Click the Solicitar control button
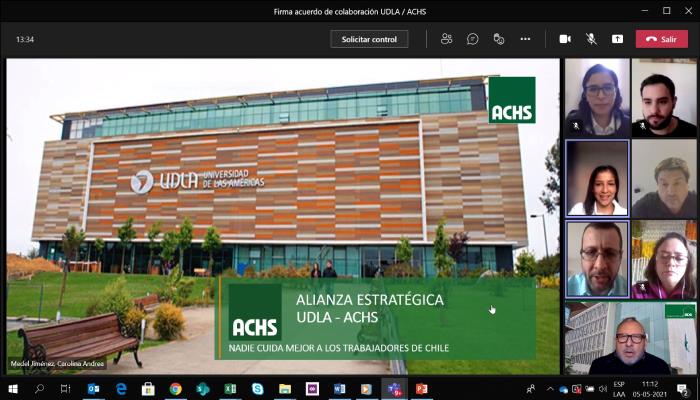Image resolution: width=700 pixels, height=400 pixels. (369, 39)
